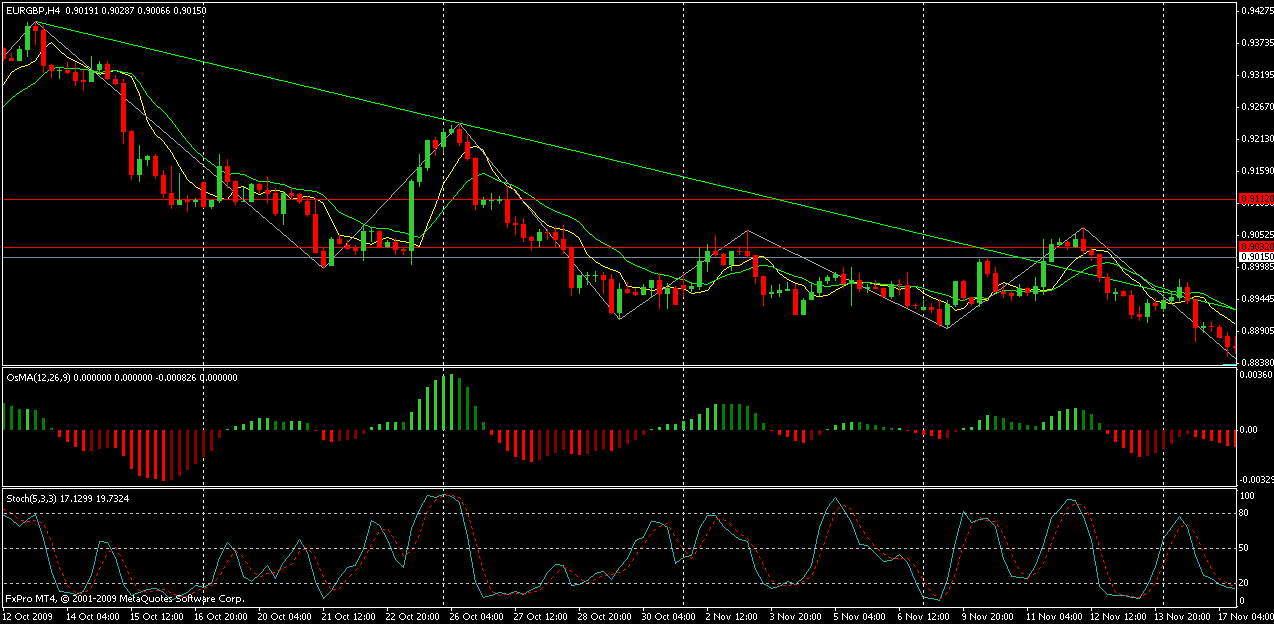Viewport: 1274px width, 624px height.
Task: Click the 0.92670 price scale value
Action: 1254,107
